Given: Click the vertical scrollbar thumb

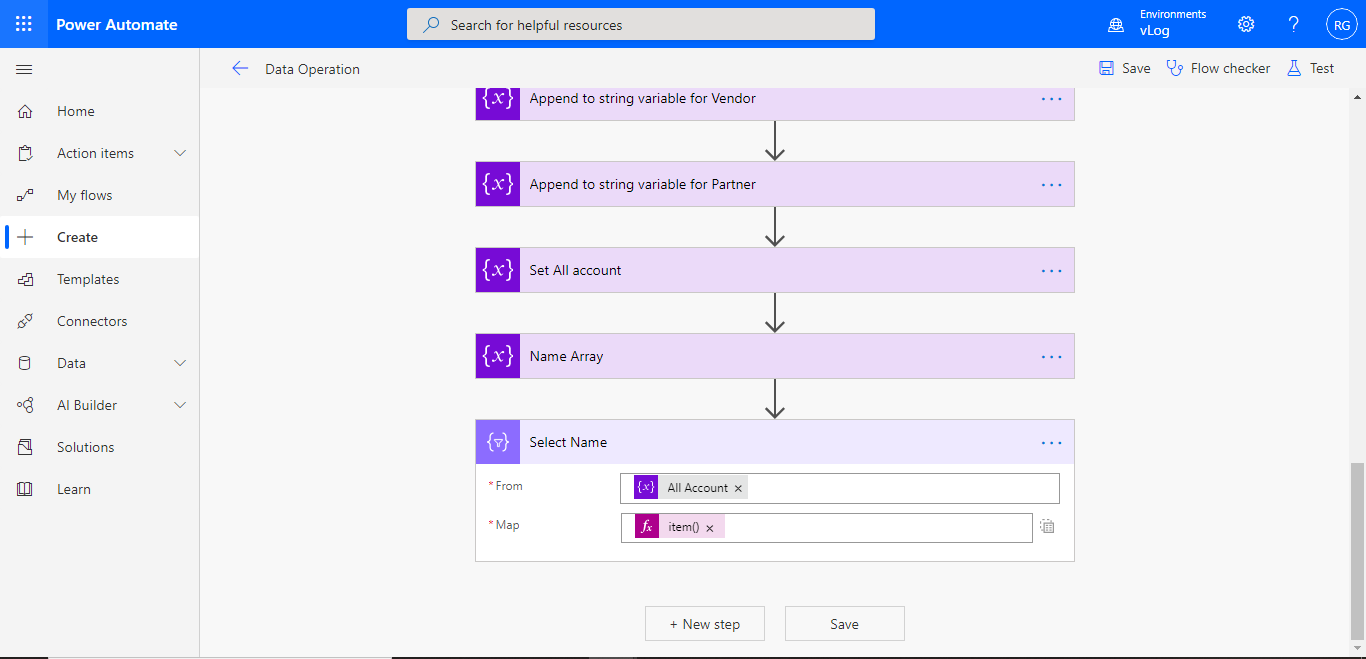Looking at the screenshot, I should tap(1357, 550).
